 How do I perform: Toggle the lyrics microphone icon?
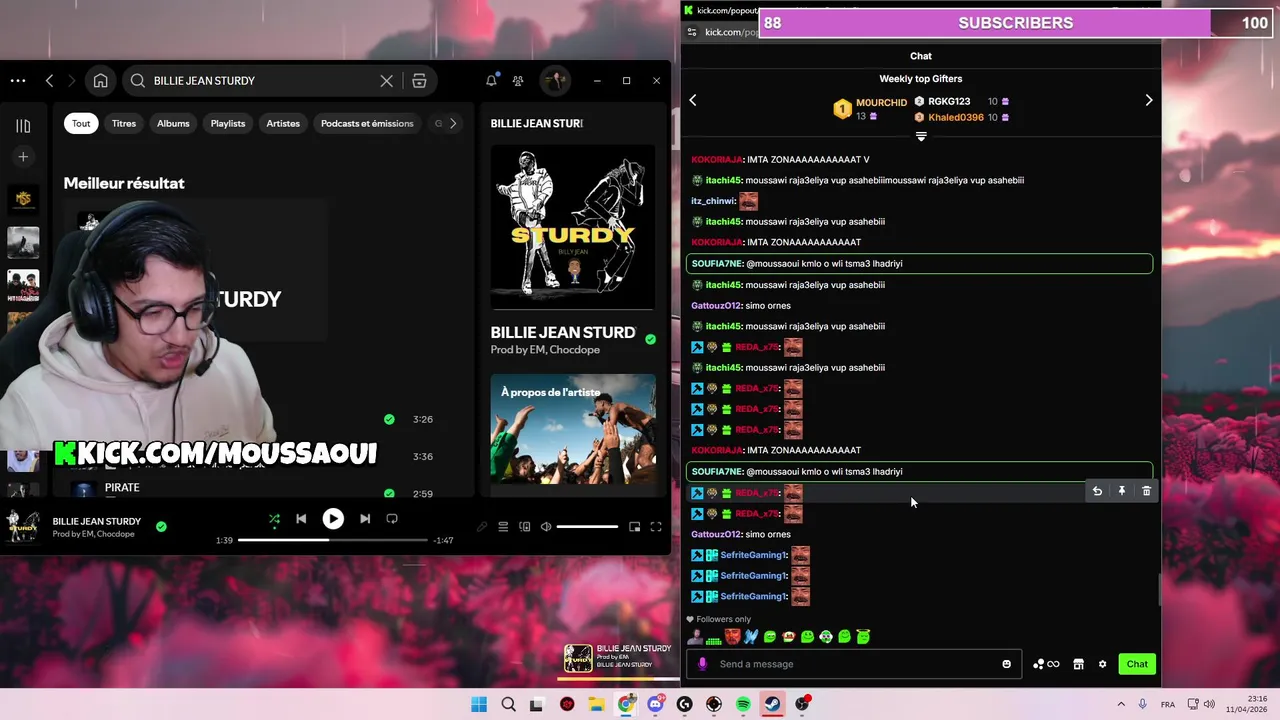482,527
